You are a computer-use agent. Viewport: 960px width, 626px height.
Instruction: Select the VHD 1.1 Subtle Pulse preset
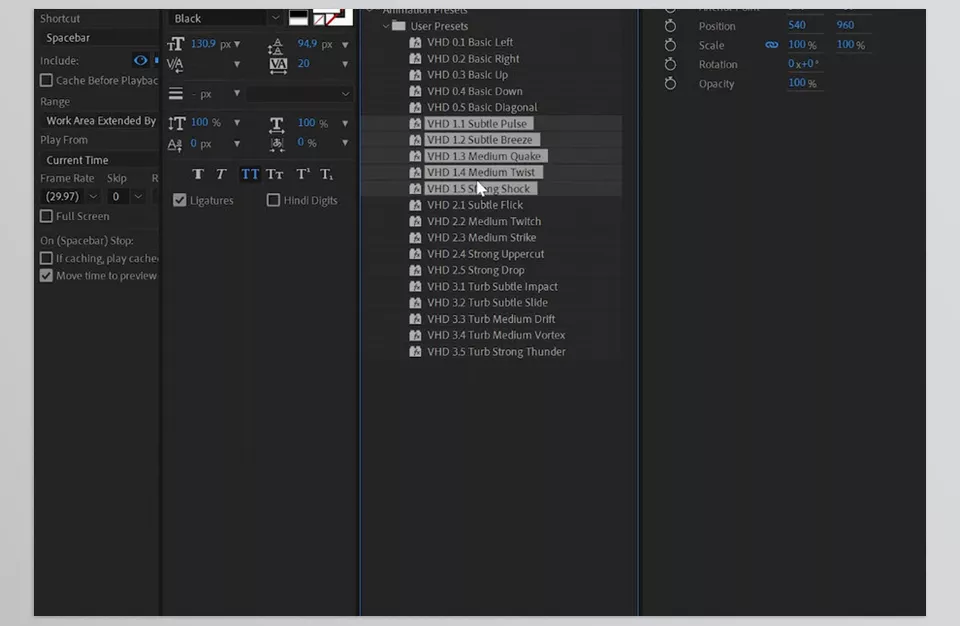[477, 124]
